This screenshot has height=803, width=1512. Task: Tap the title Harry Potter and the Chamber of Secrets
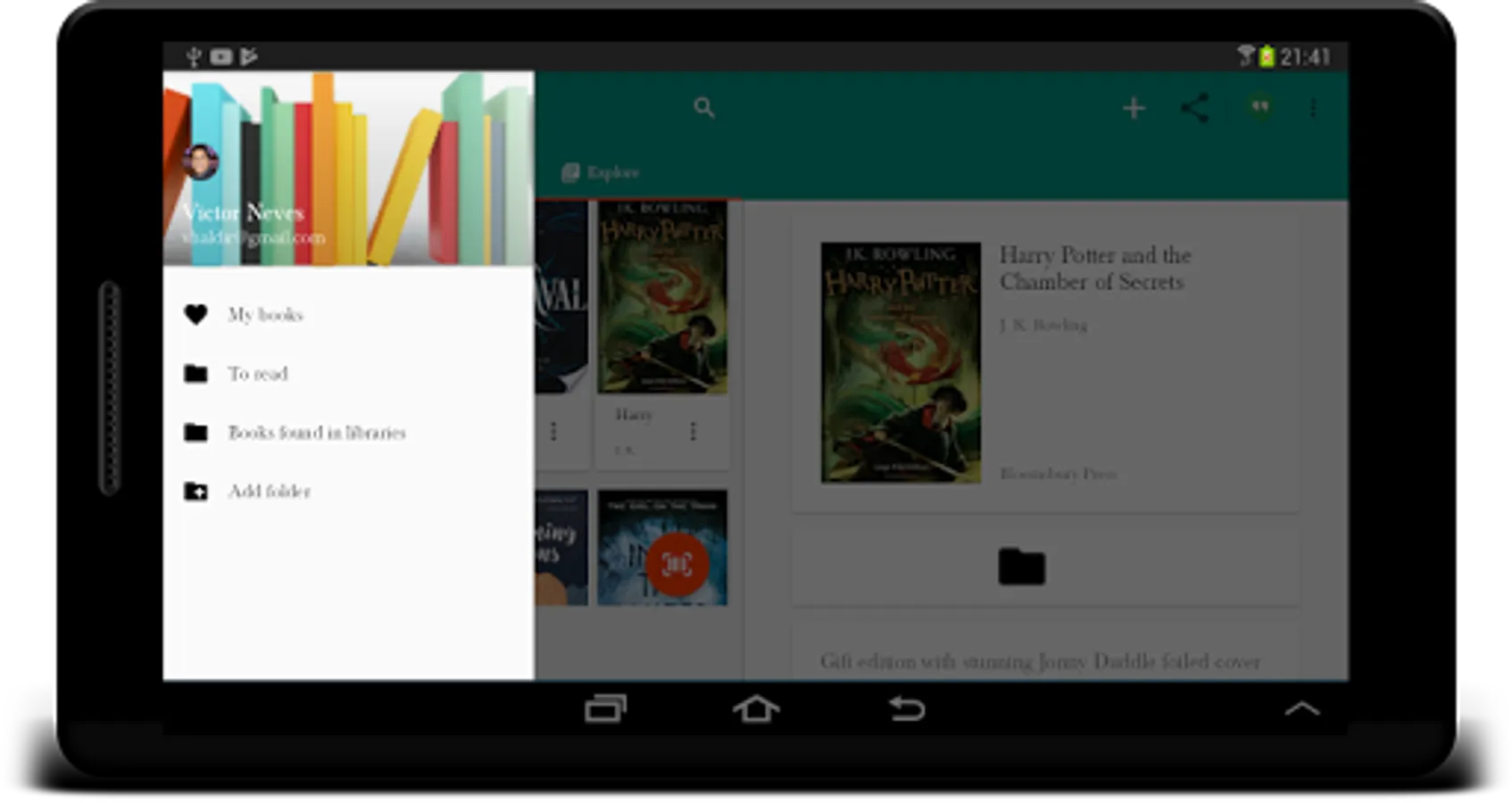[1095, 268]
